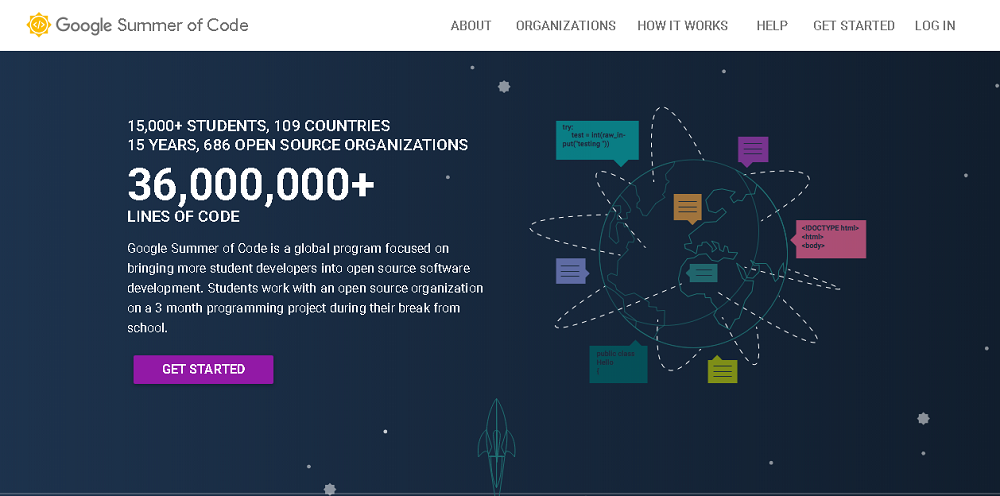Screen dimensions: 1000x496
Task: Click the pink DOCTYPE html code bubble
Action: tap(830, 238)
